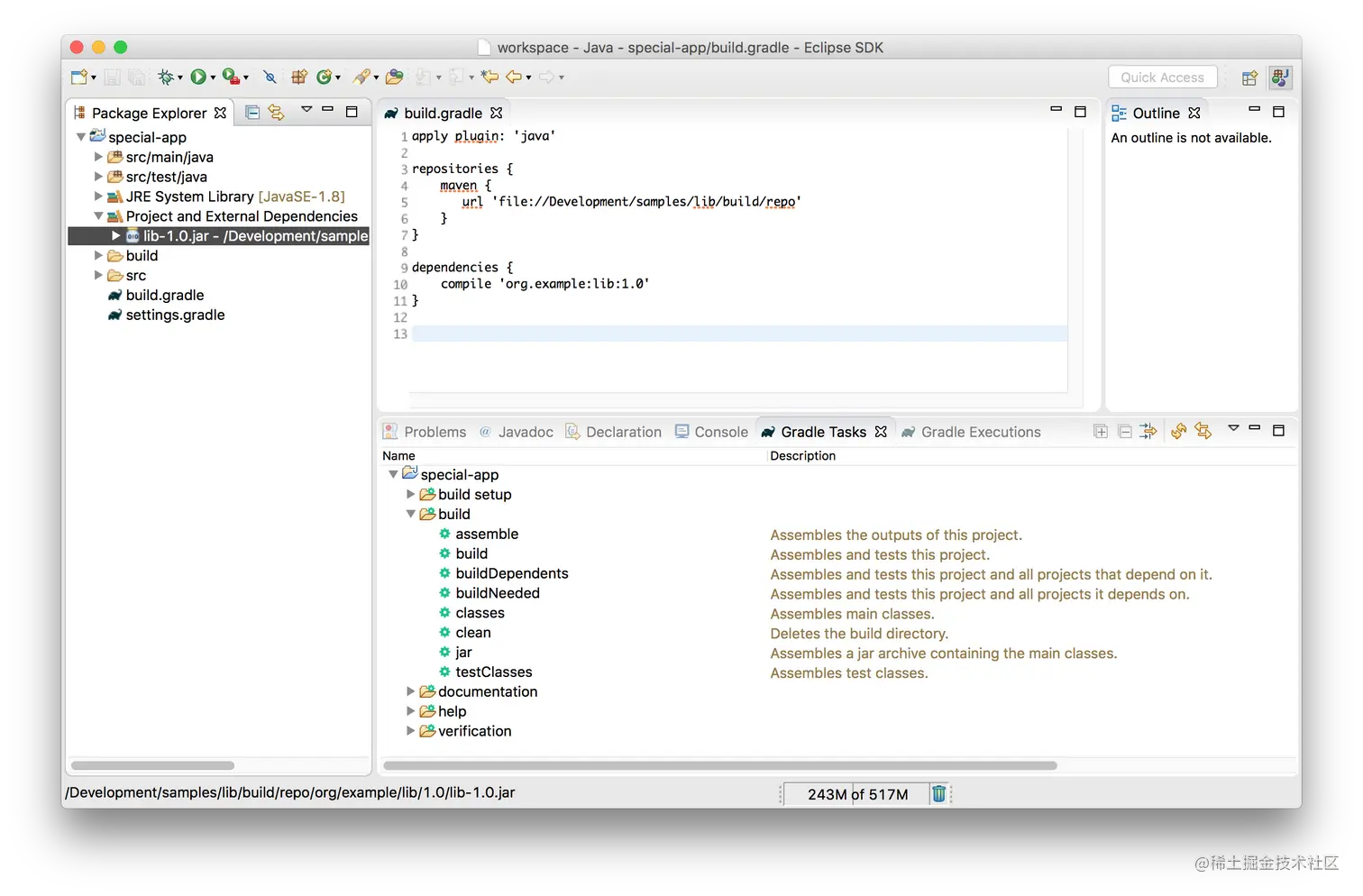Click the Open Type search icon
1363x896 pixels.
[x=361, y=78]
